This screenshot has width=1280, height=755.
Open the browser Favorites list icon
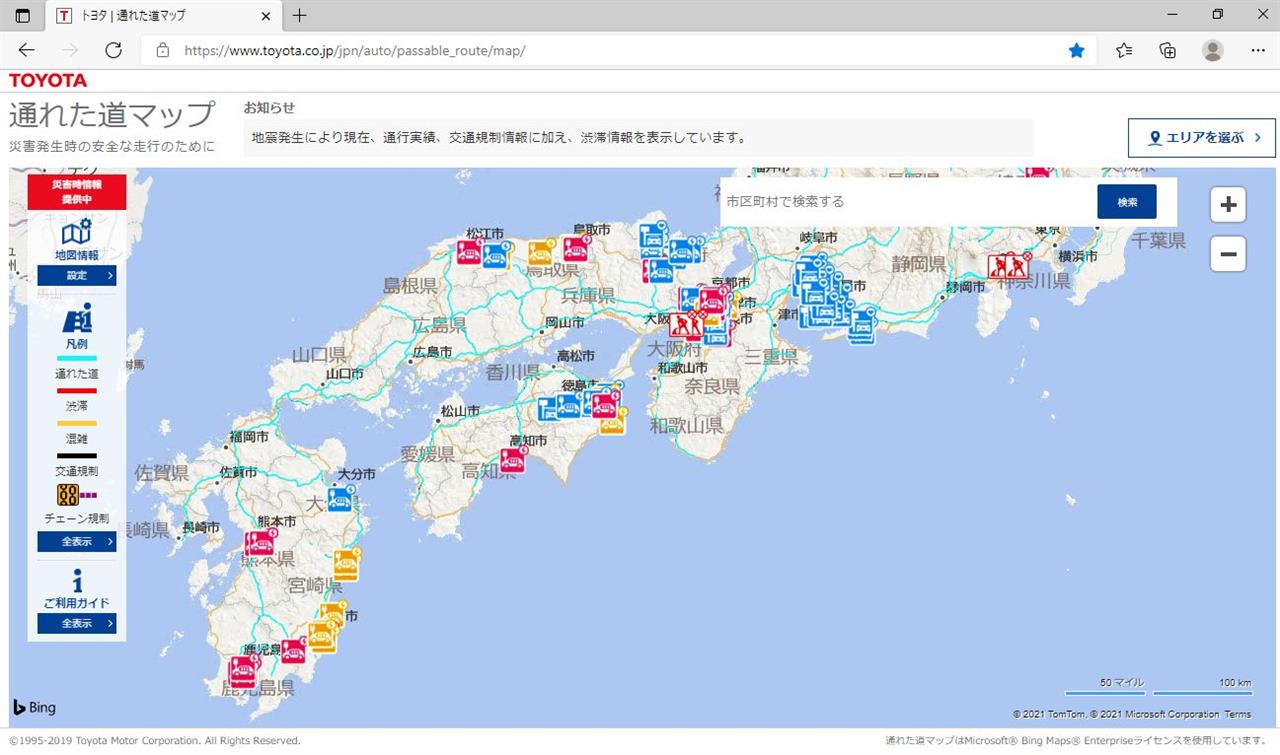tap(1124, 50)
